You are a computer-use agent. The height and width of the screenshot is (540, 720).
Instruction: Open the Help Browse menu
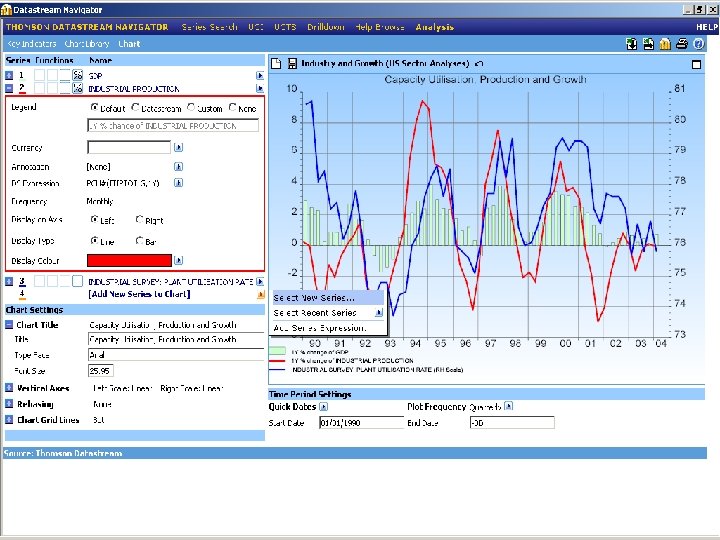coord(380,27)
